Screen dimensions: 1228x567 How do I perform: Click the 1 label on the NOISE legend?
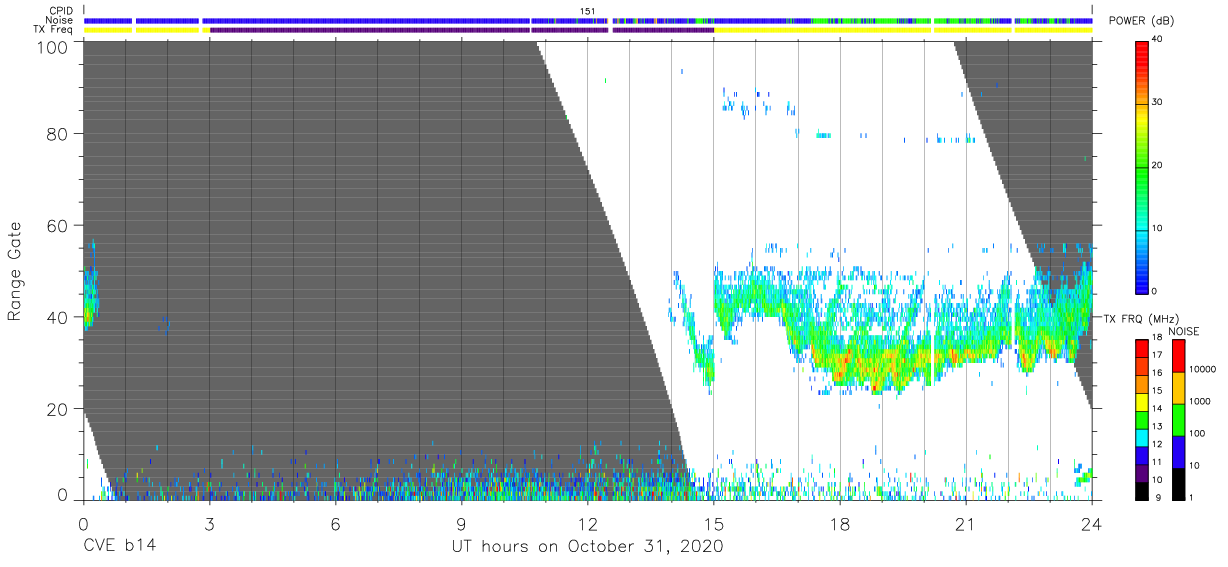1191,497
